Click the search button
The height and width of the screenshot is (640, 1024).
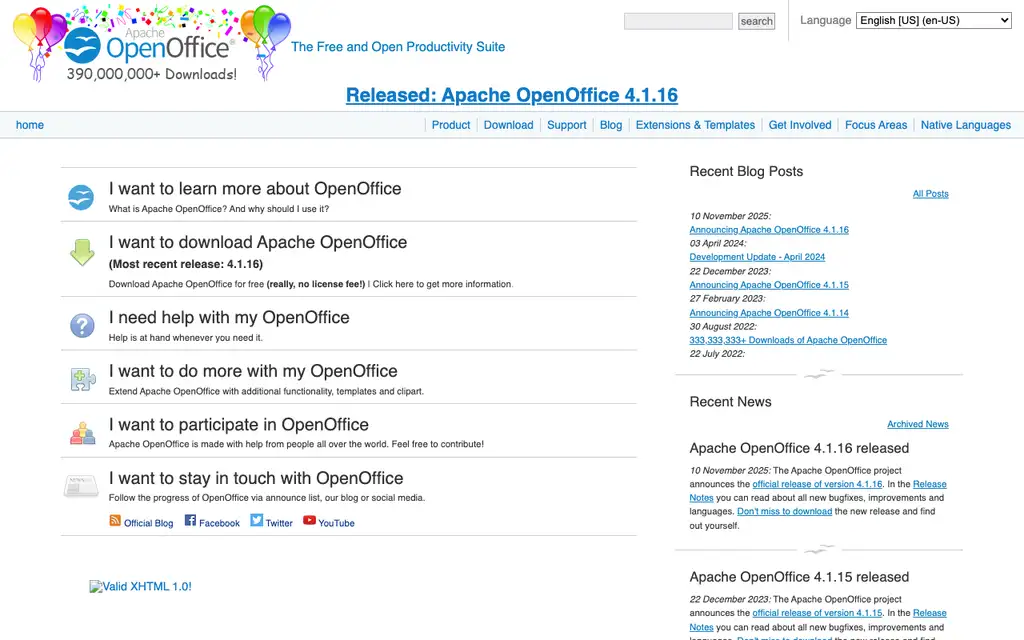click(756, 21)
